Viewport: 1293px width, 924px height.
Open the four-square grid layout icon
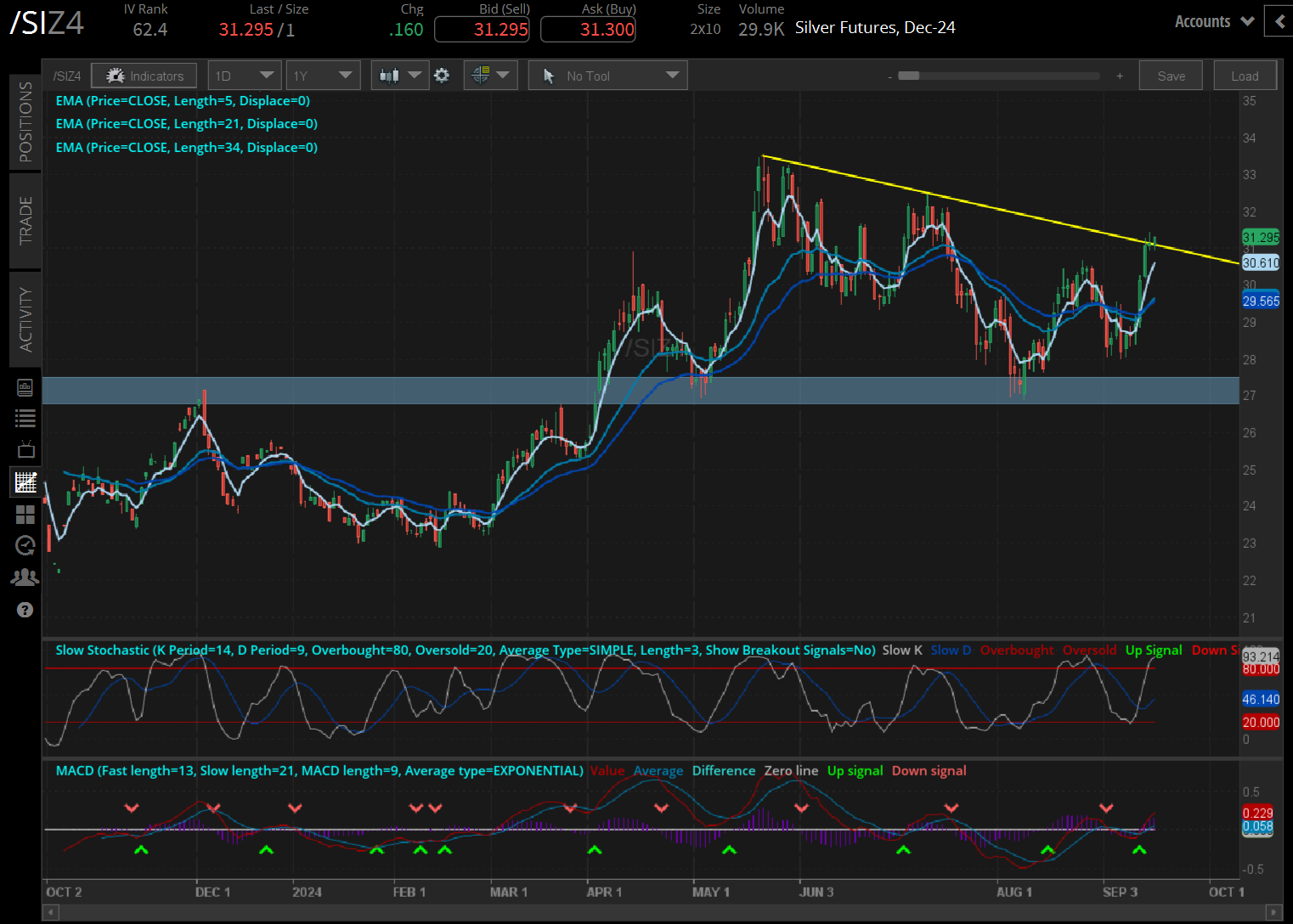(25, 515)
